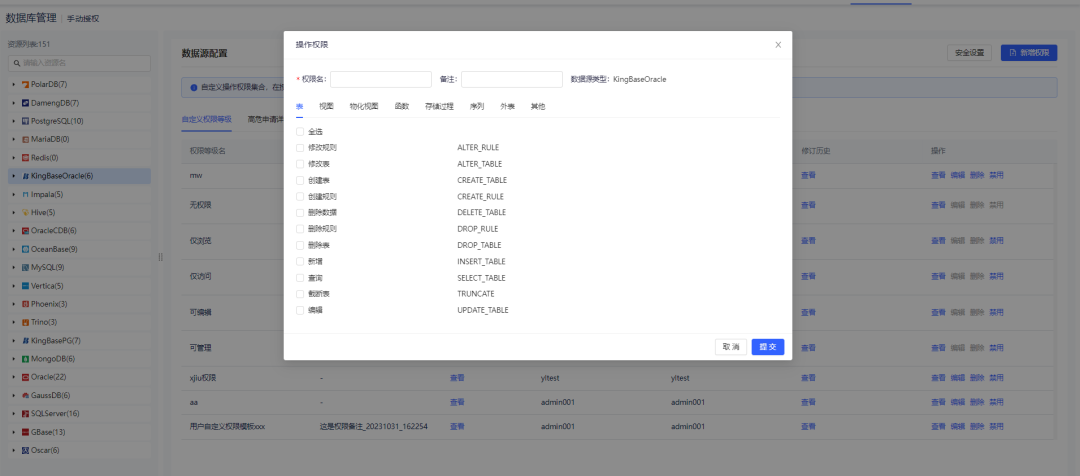
Task: Click 禁用 link in the aa row
Action: 996,402
